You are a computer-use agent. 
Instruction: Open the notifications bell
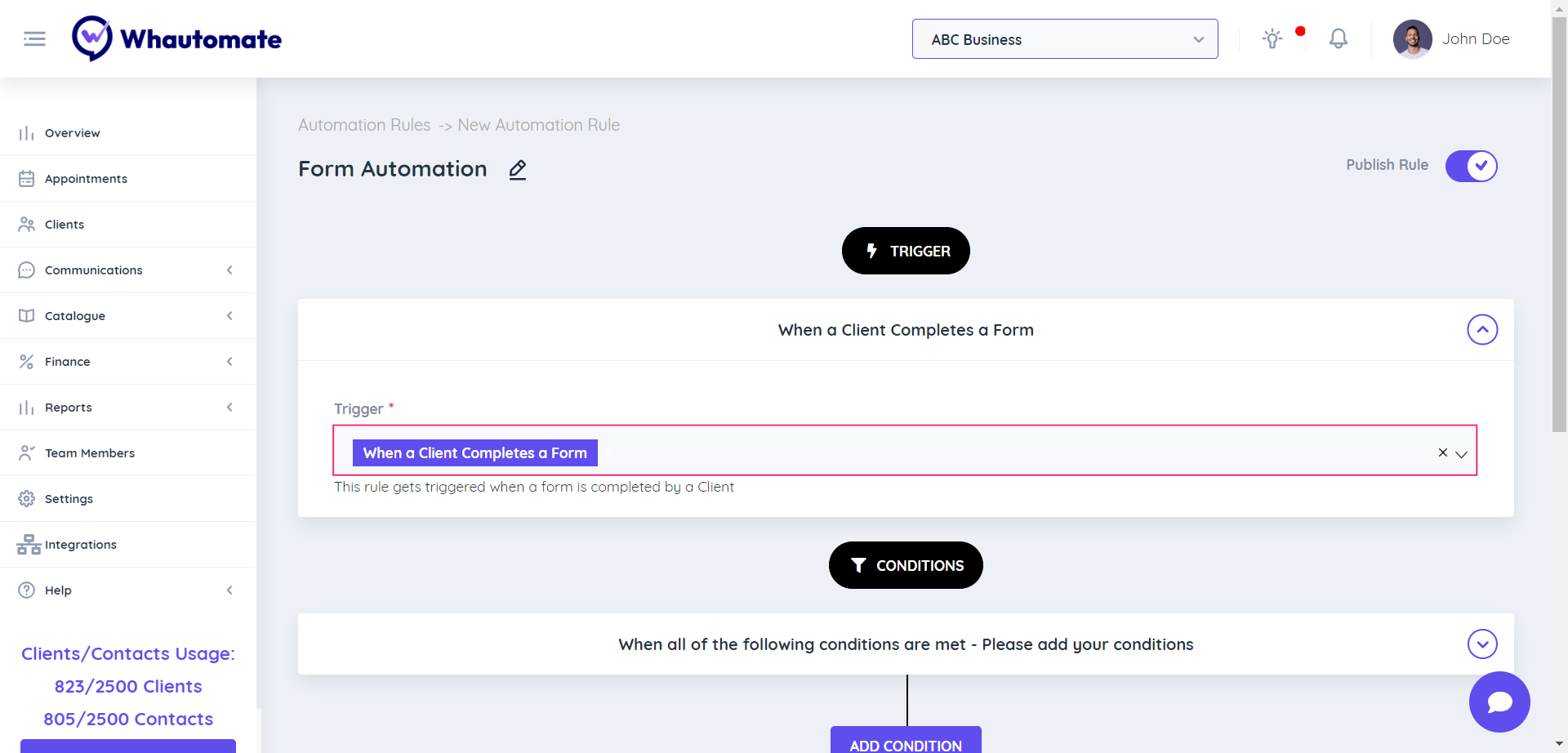tap(1338, 38)
